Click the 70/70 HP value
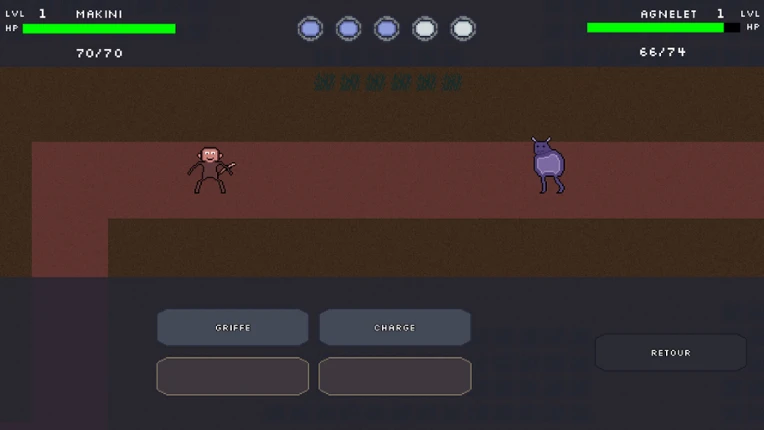The height and width of the screenshot is (430, 764). coord(99,53)
